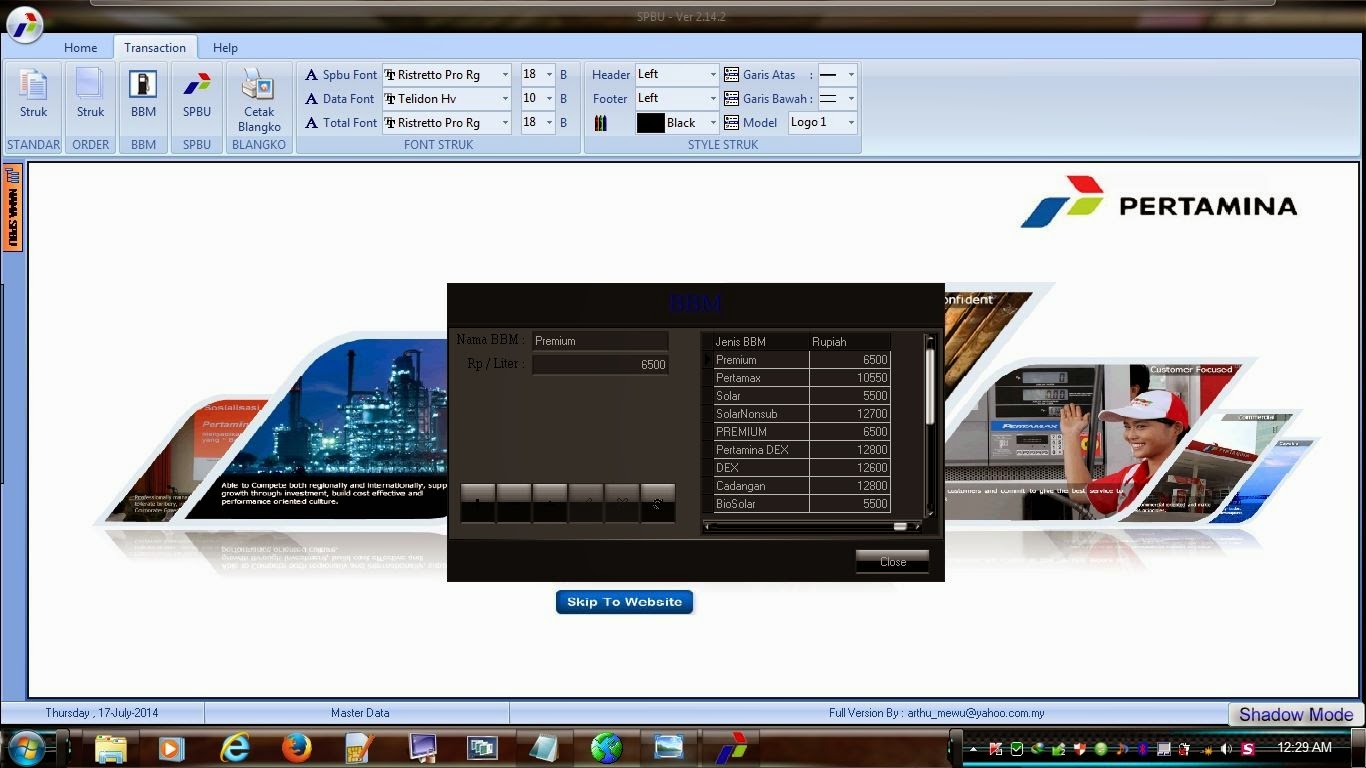Click the 12:29 AM taskbar clock
This screenshot has height=768, width=1366.
point(1304,747)
